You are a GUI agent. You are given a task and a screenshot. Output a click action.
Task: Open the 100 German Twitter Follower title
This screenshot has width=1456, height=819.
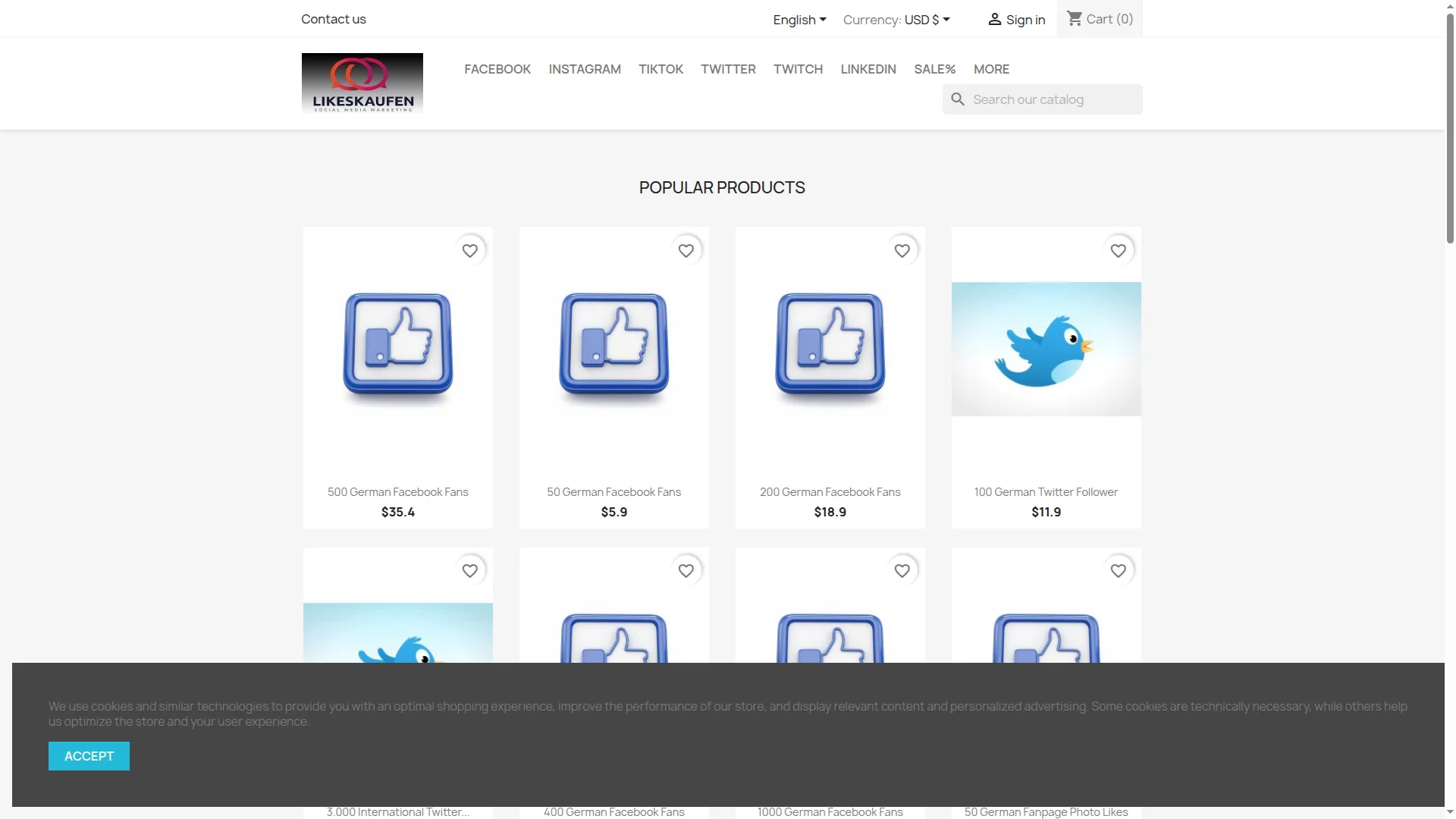[1046, 492]
